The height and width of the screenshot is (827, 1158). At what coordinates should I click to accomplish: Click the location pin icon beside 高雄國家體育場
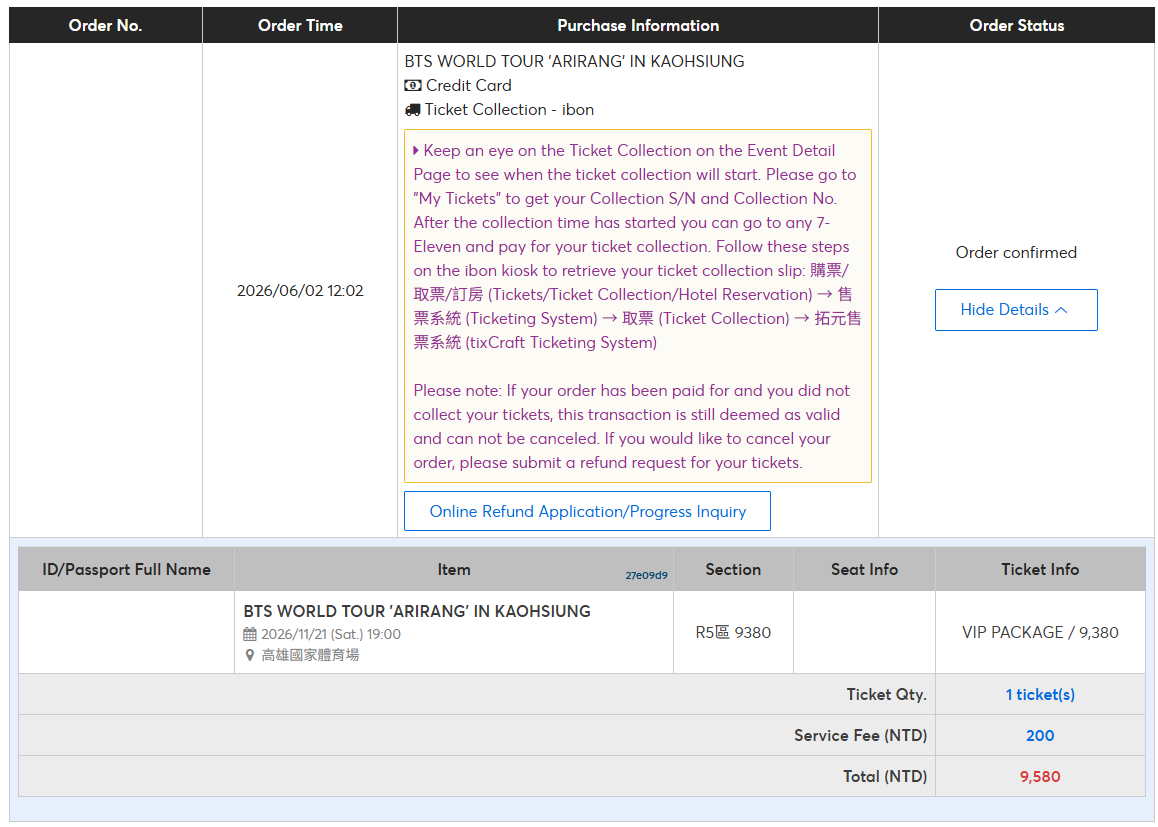(x=250, y=655)
